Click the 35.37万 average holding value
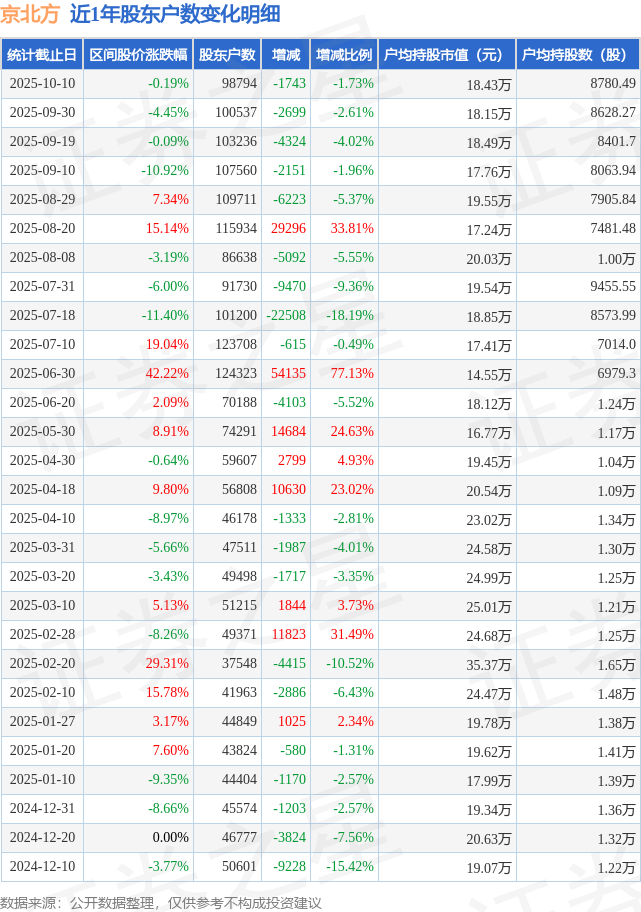This screenshot has width=641, height=912. [489, 664]
